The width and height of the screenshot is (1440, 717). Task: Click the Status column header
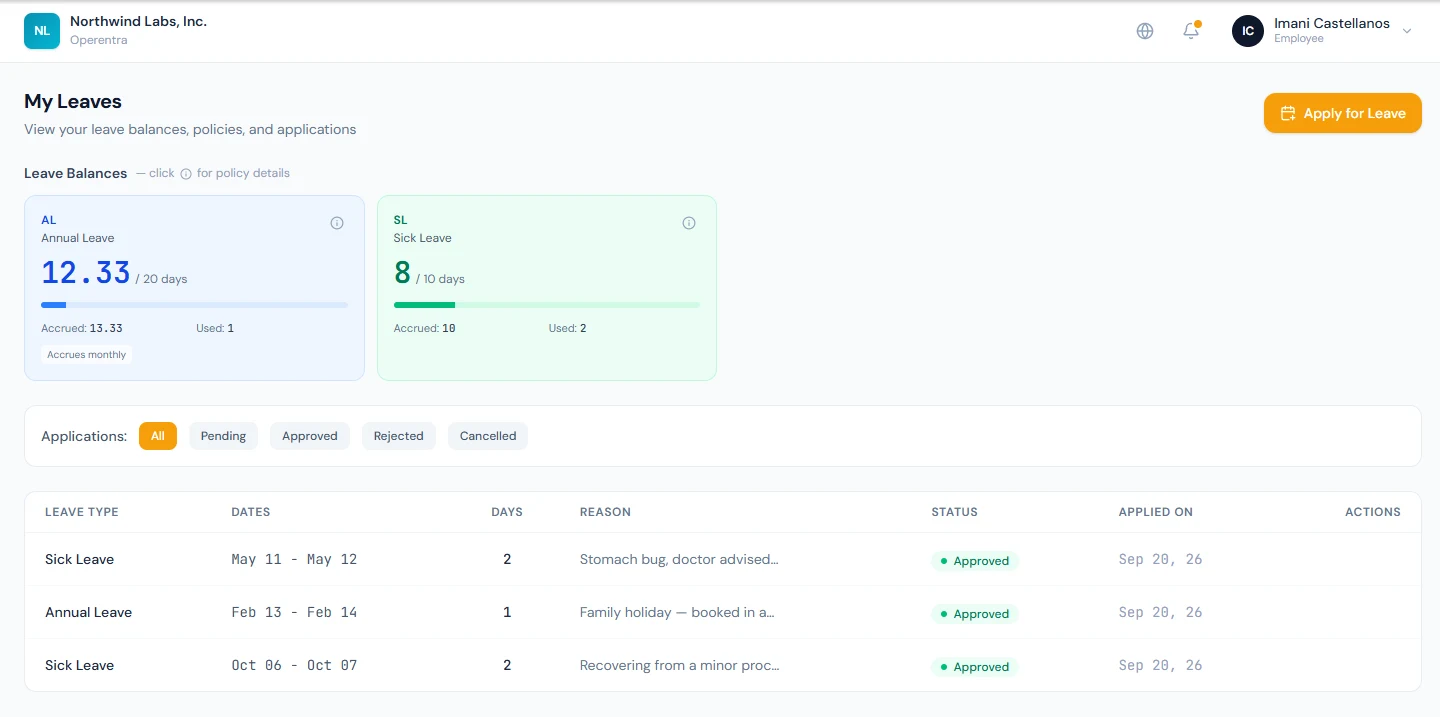point(954,512)
